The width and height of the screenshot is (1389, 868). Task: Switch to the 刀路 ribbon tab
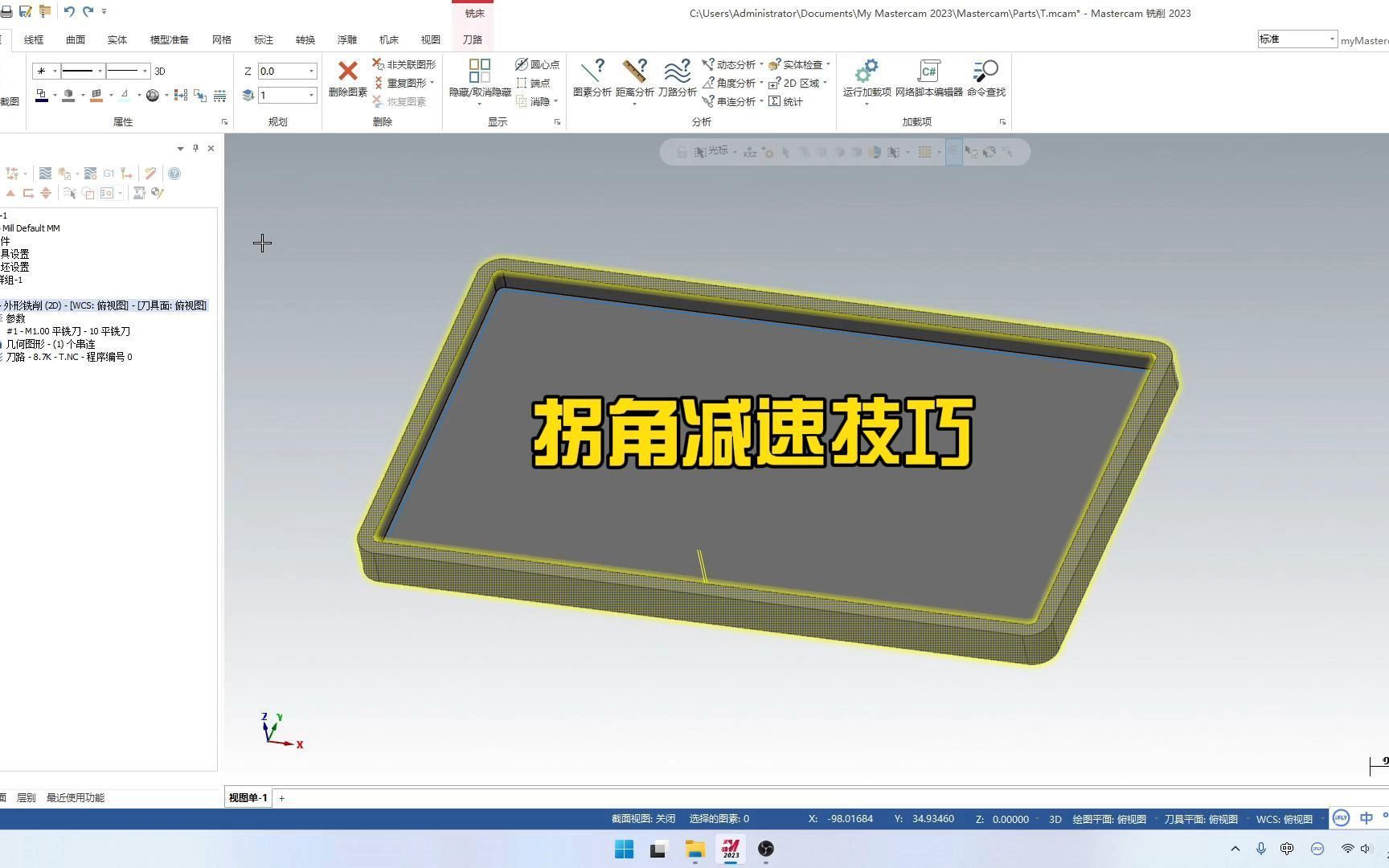[x=472, y=39]
